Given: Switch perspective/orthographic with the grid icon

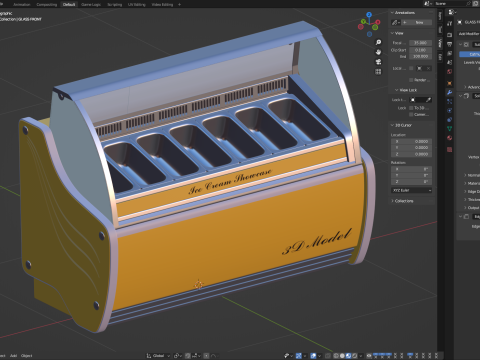Looking at the screenshot, I should coord(378,72).
